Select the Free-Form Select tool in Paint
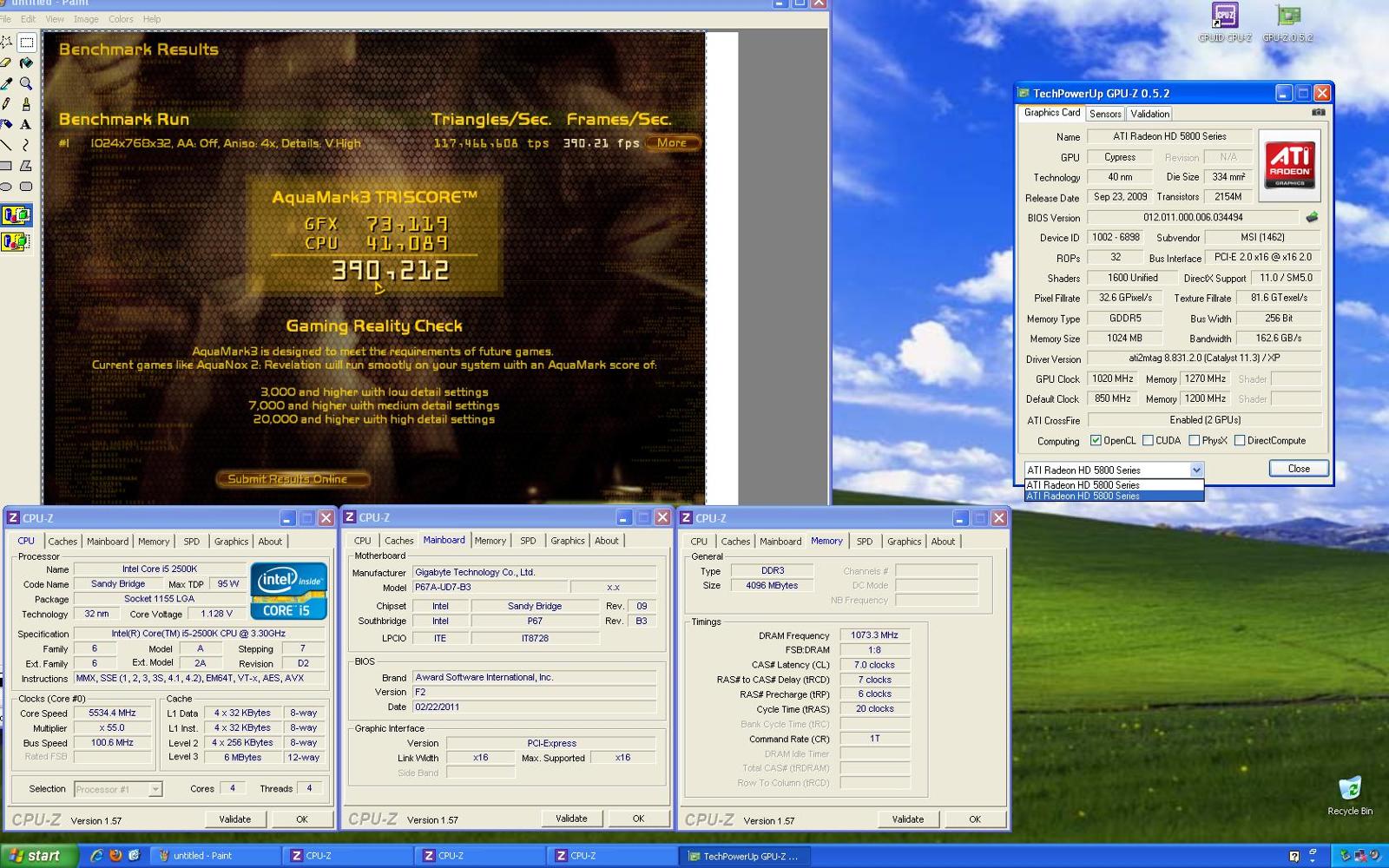This screenshot has height=868, width=1389. coord(6,42)
